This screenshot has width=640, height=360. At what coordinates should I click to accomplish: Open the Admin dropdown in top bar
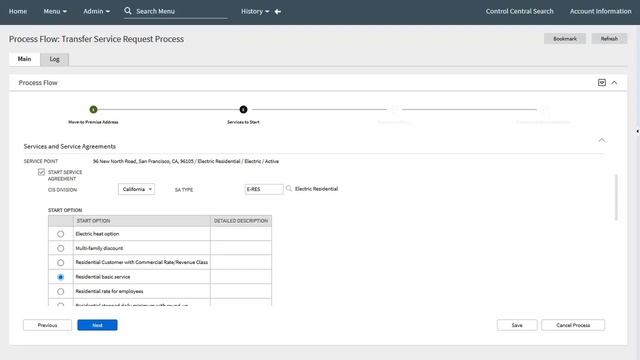point(97,11)
